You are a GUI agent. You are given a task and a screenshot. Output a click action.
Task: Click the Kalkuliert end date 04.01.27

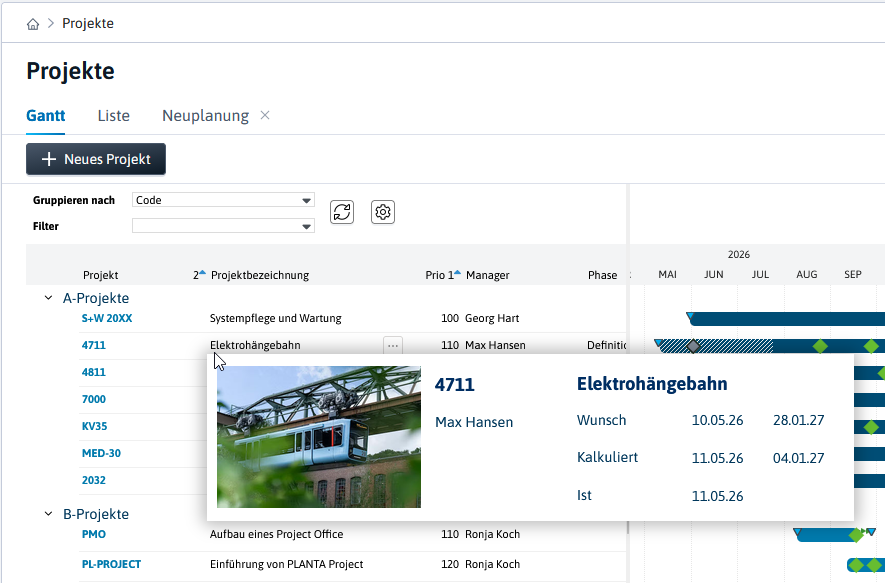point(799,458)
